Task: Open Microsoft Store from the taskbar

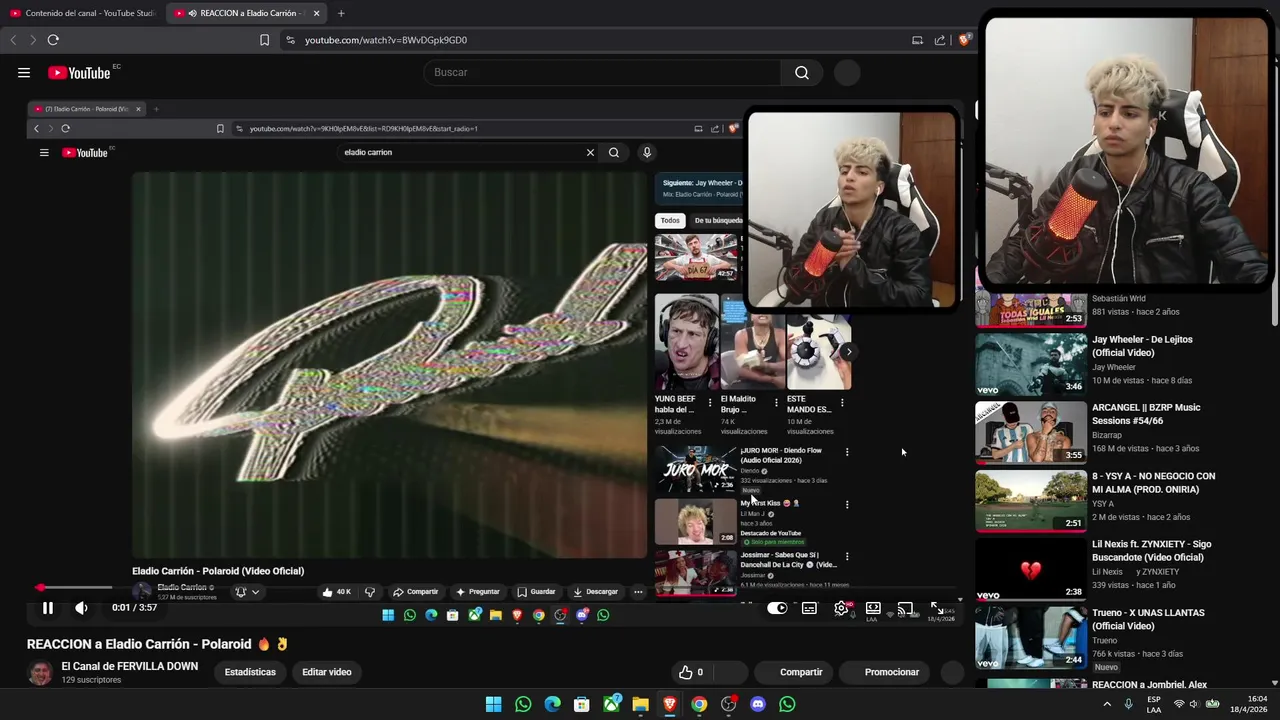Action: click(581, 704)
